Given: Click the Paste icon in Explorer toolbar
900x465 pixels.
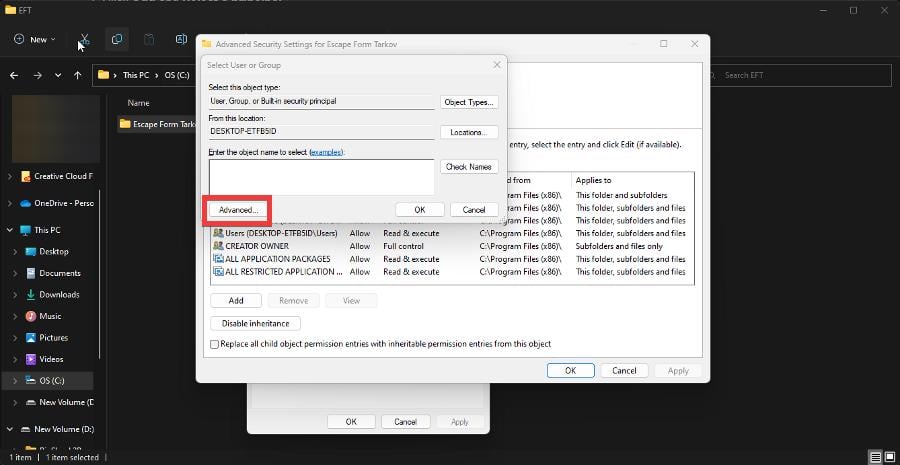Looking at the screenshot, I should (149, 40).
